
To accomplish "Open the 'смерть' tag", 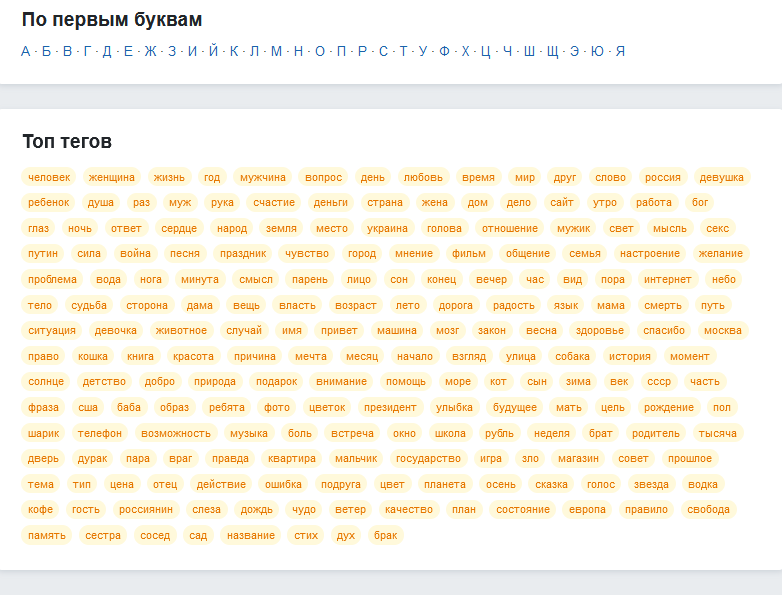I will click(x=663, y=305).
